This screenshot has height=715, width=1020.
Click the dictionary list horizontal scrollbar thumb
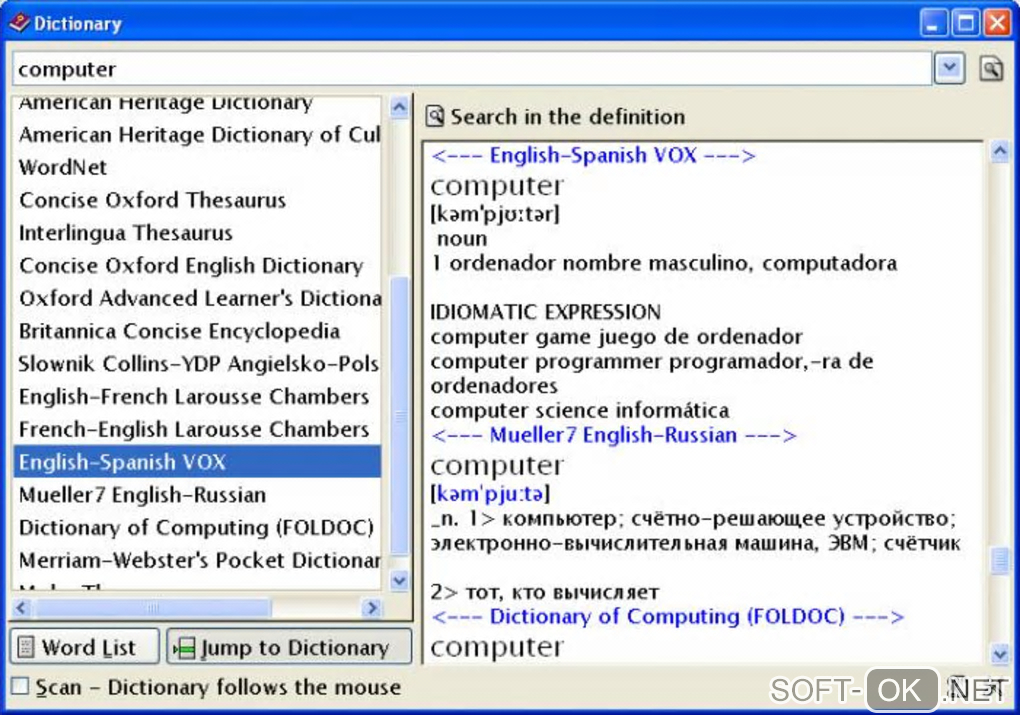[152, 608]
